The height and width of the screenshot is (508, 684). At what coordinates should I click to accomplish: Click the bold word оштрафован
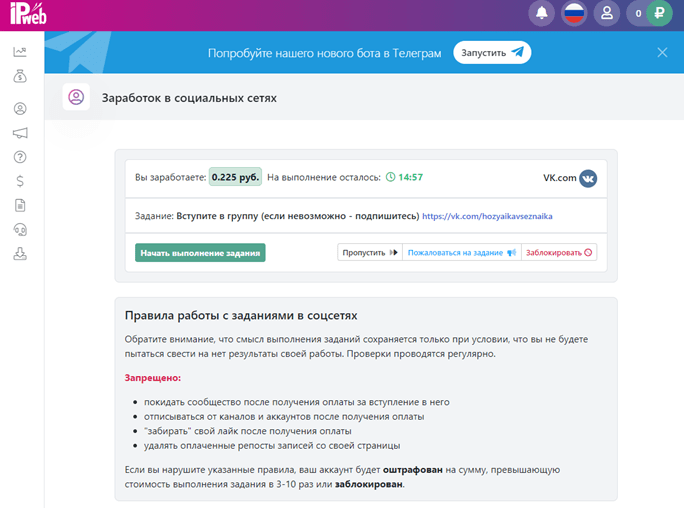(413, 470)
